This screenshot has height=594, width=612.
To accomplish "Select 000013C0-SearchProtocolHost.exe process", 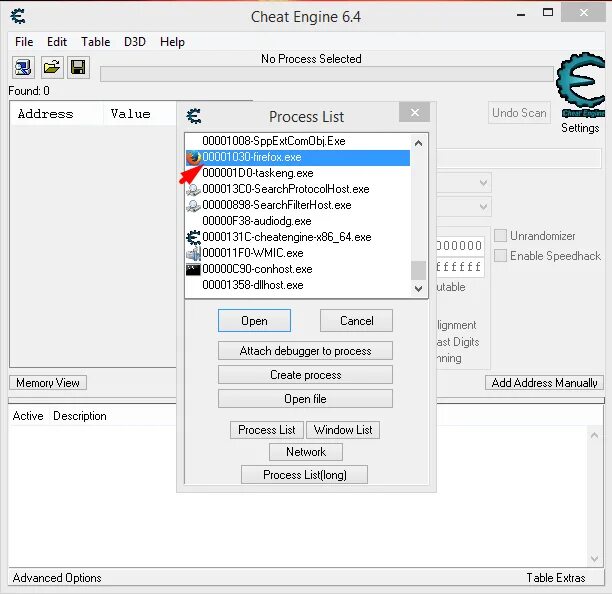I will tap(298, 189).
